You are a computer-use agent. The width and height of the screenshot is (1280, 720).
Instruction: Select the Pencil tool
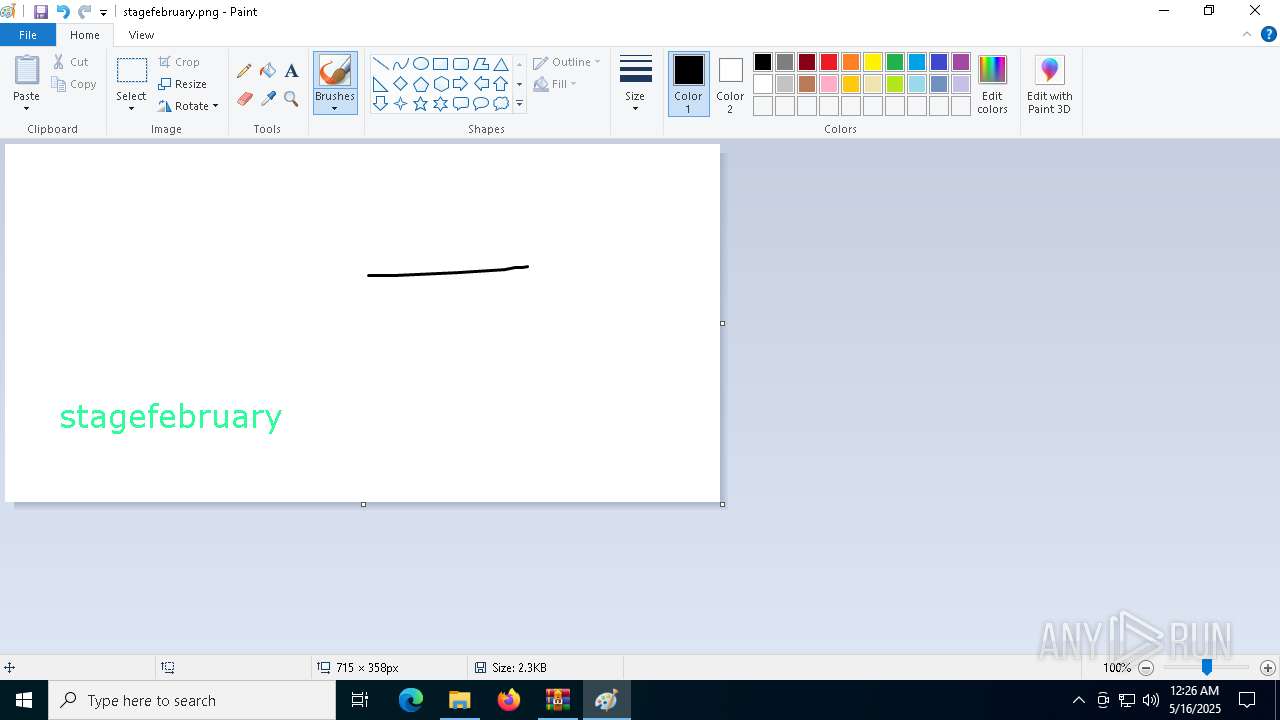point(244,71)
